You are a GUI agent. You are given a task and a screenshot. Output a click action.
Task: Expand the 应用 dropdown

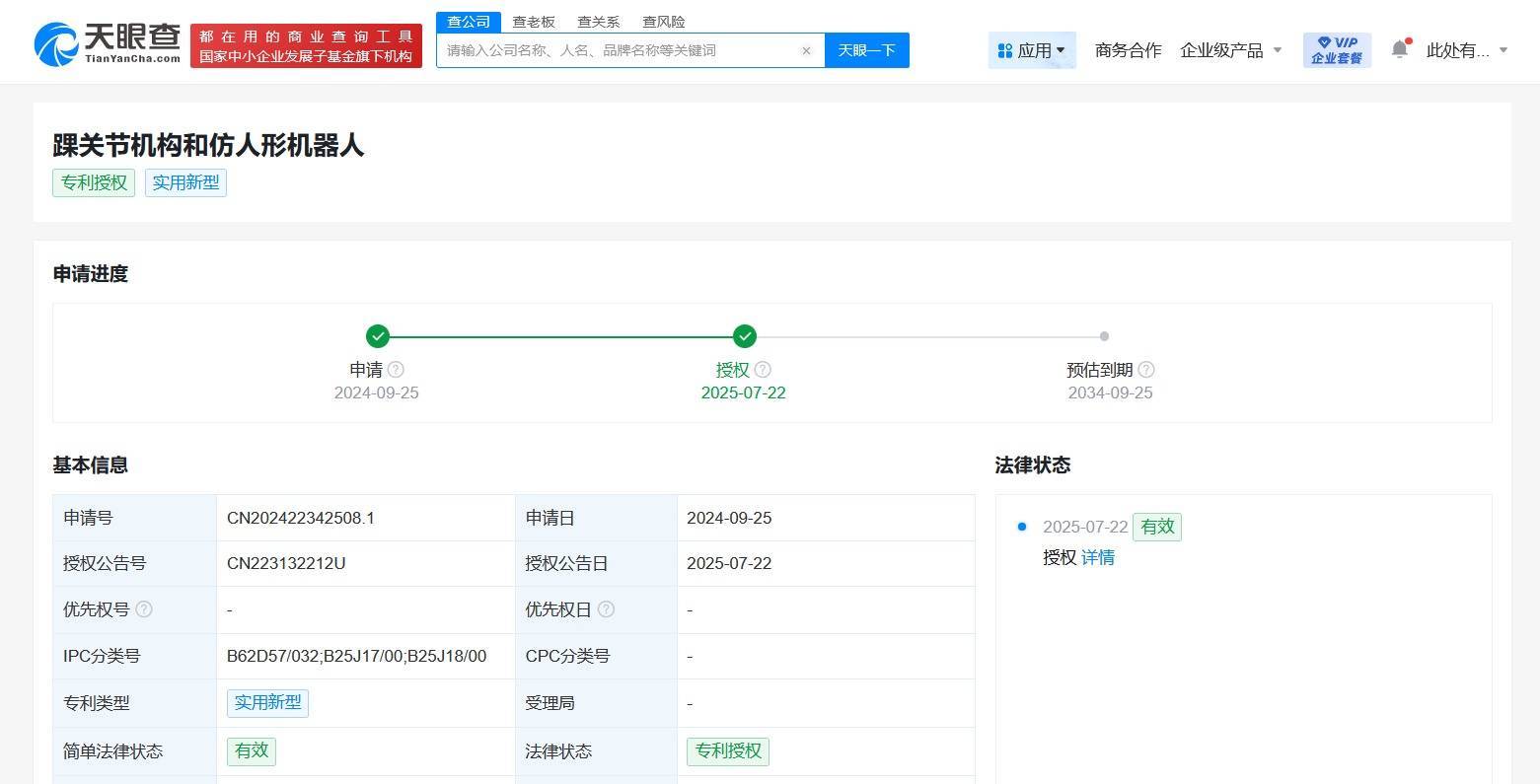click(1032, 50)
